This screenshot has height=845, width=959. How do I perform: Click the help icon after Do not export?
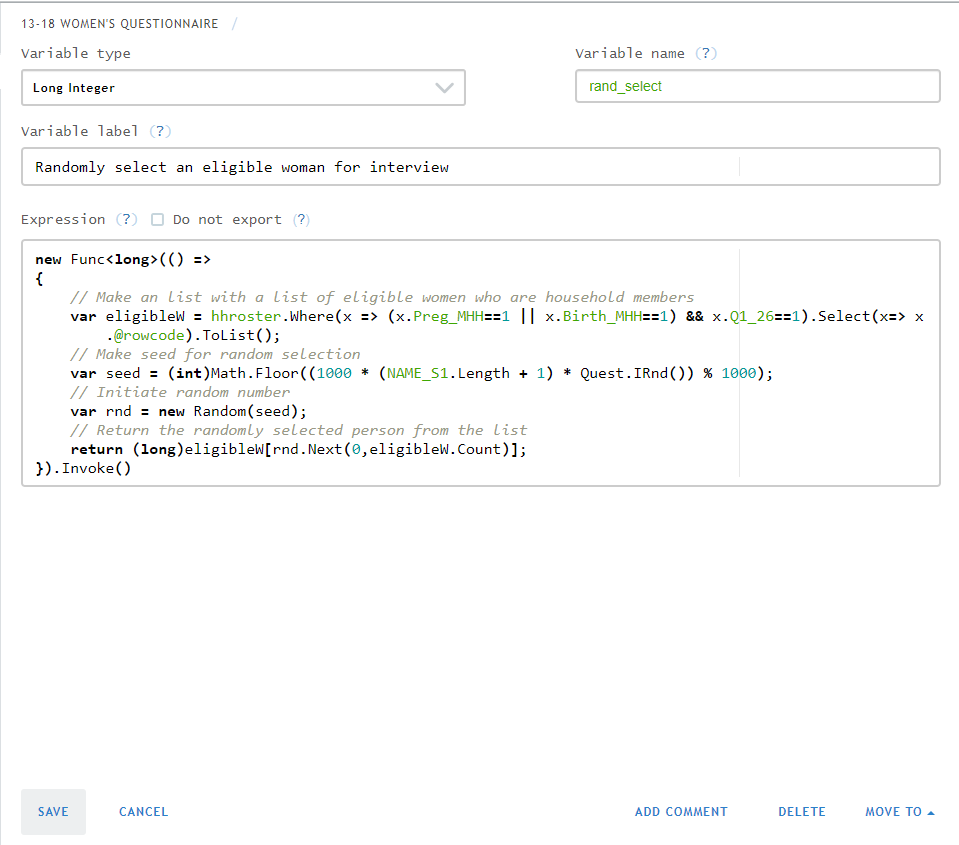click(301, 219)
